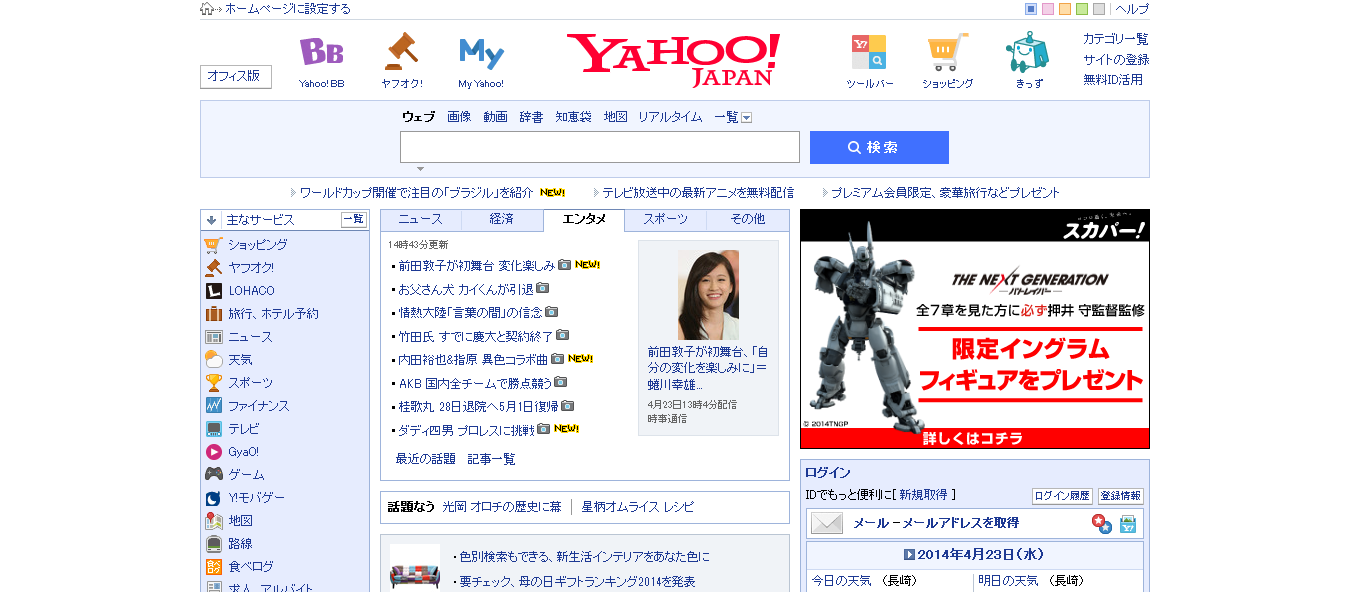Open the 記事一覧 link
The image size is (1349, 592).
(492, 459)
